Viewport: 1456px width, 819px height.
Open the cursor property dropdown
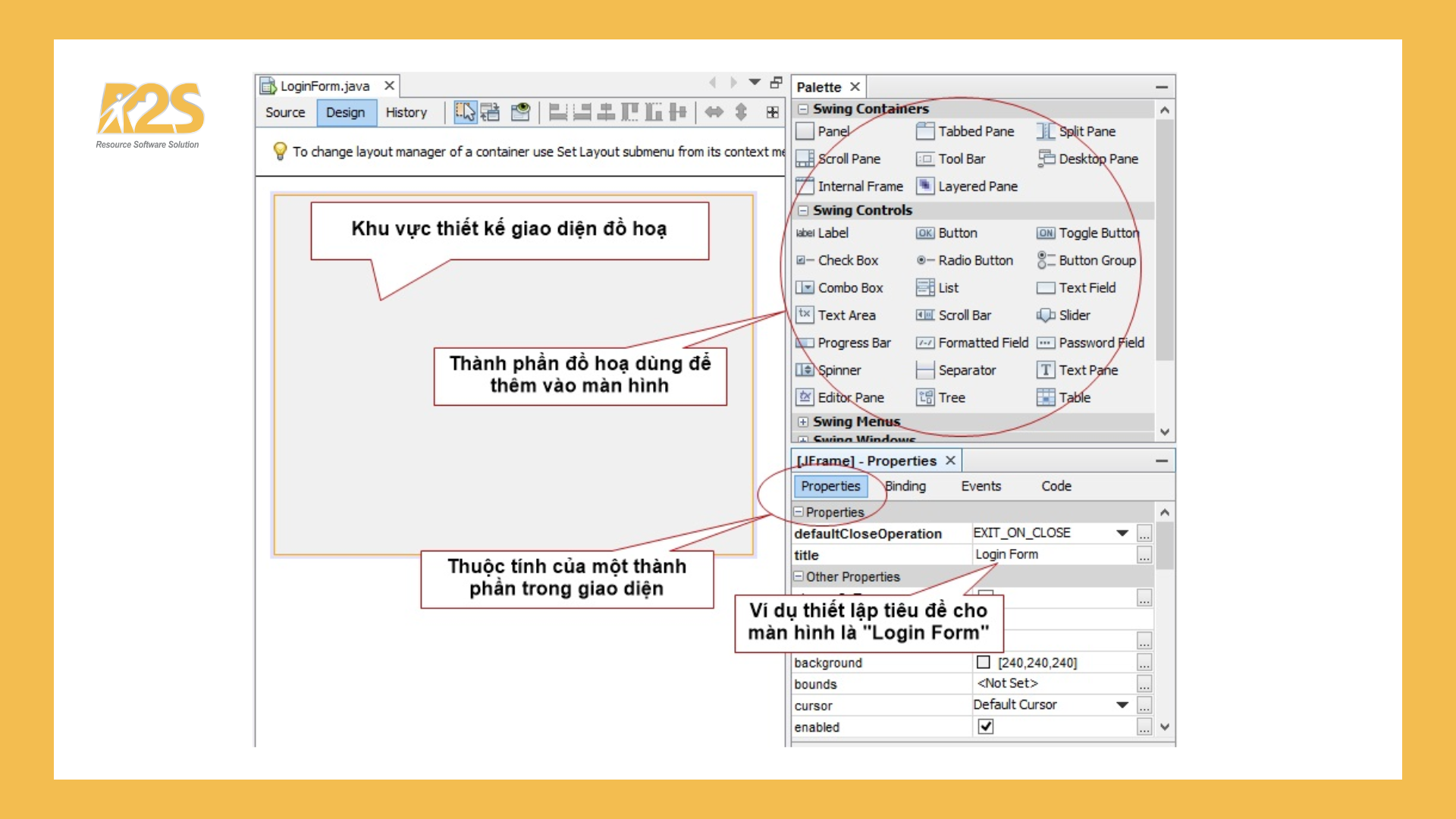(1122, 704)
